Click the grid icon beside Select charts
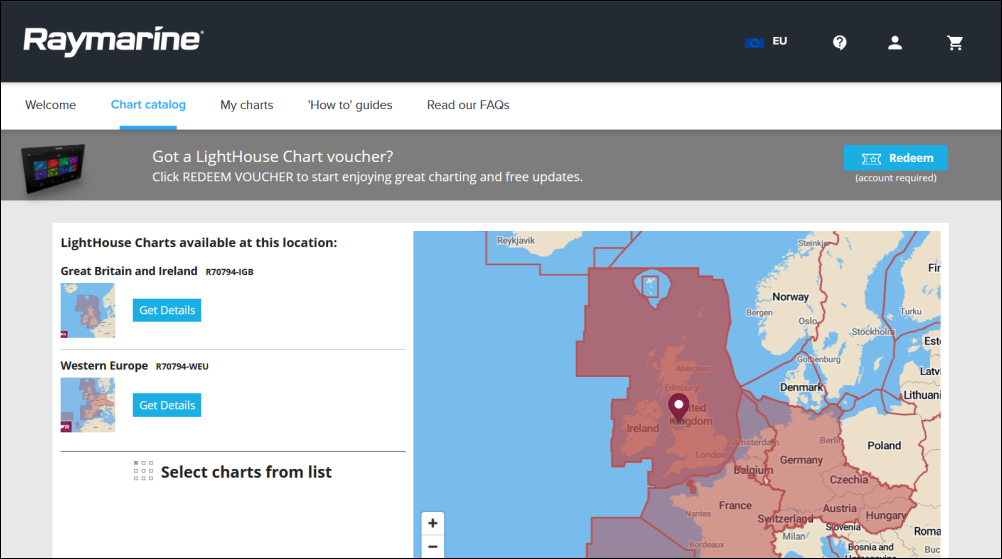The height and width of the screenshot is (559, 1002). click(x=144, y=472)
